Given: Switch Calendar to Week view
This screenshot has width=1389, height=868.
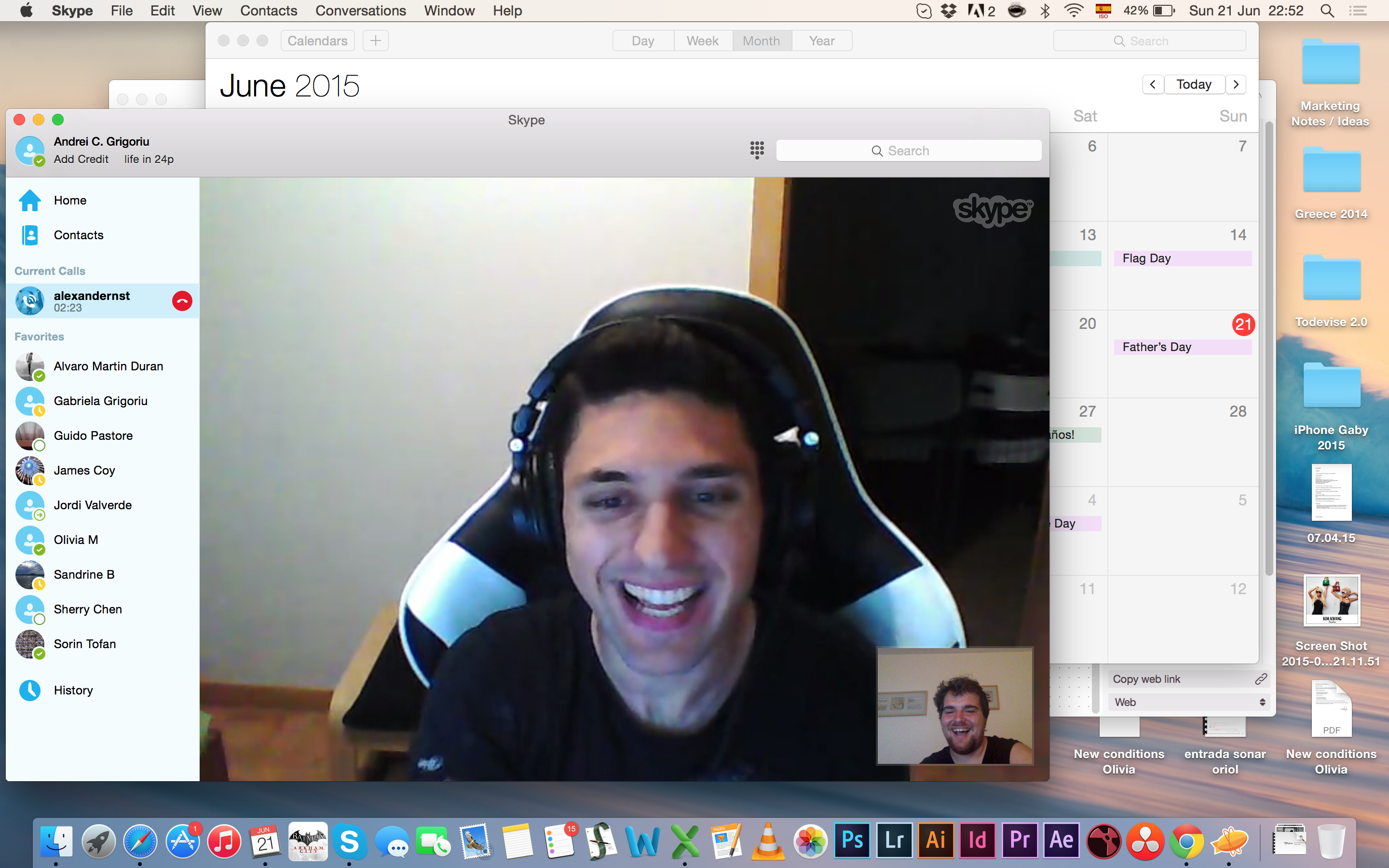Looking at the screenshot, I should (703, 41).
